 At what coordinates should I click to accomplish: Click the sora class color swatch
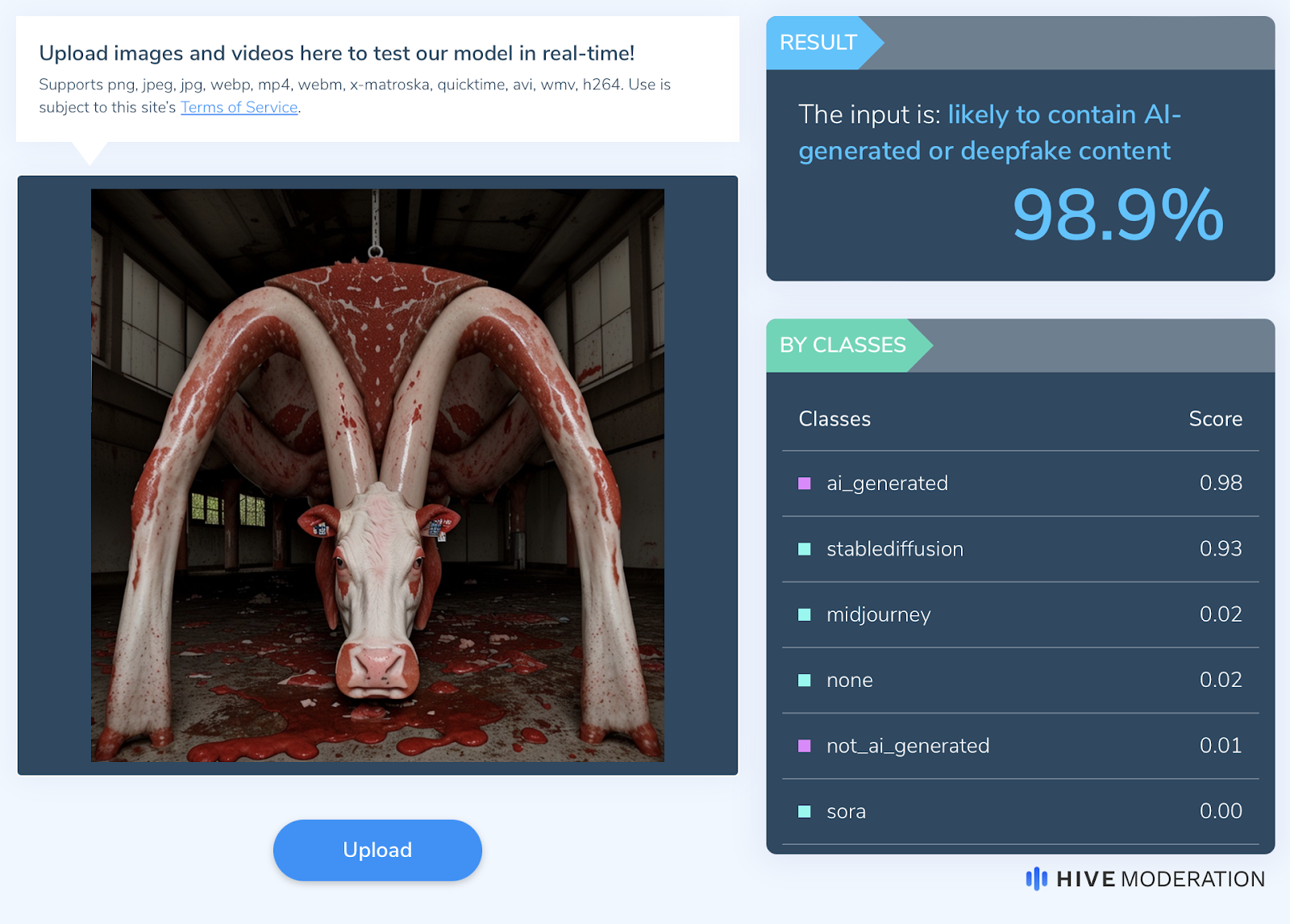804,811
